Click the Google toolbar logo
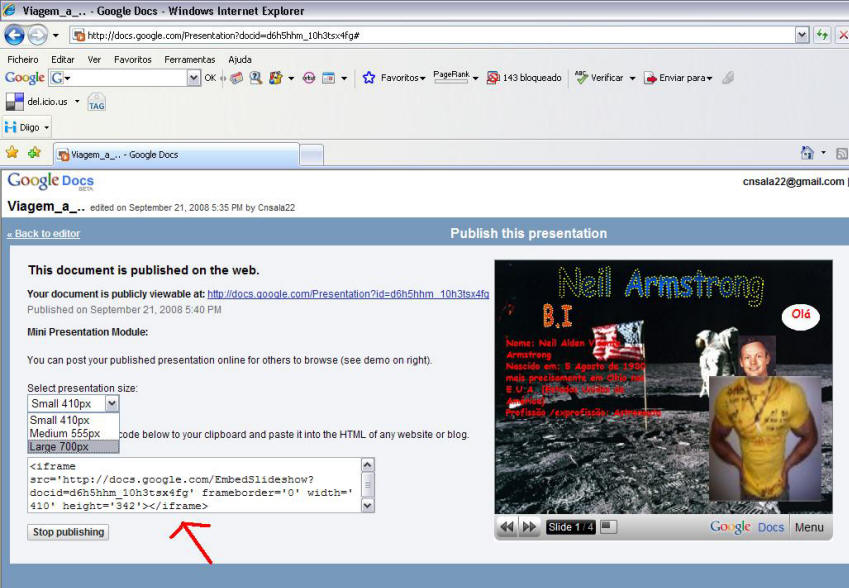Image resolution: width=849 pixels, height=588 pixels. 24,78
